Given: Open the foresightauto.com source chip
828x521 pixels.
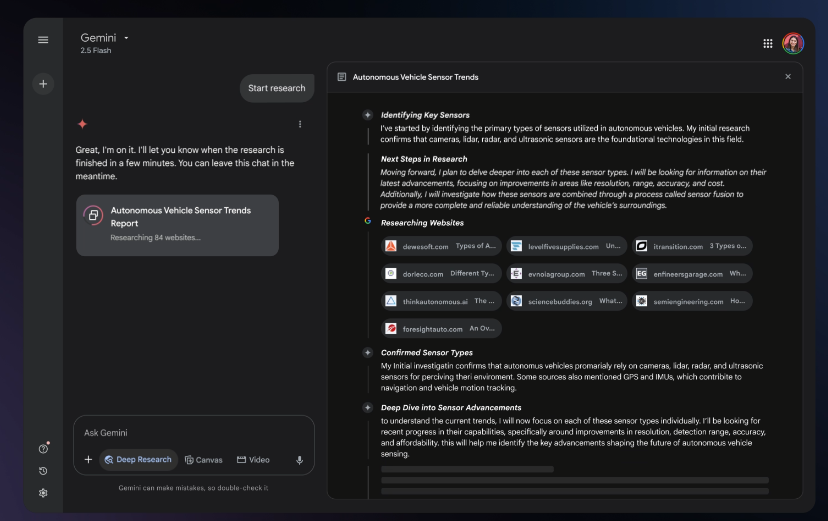Looking at the screenshot, I should pos(441,328).
